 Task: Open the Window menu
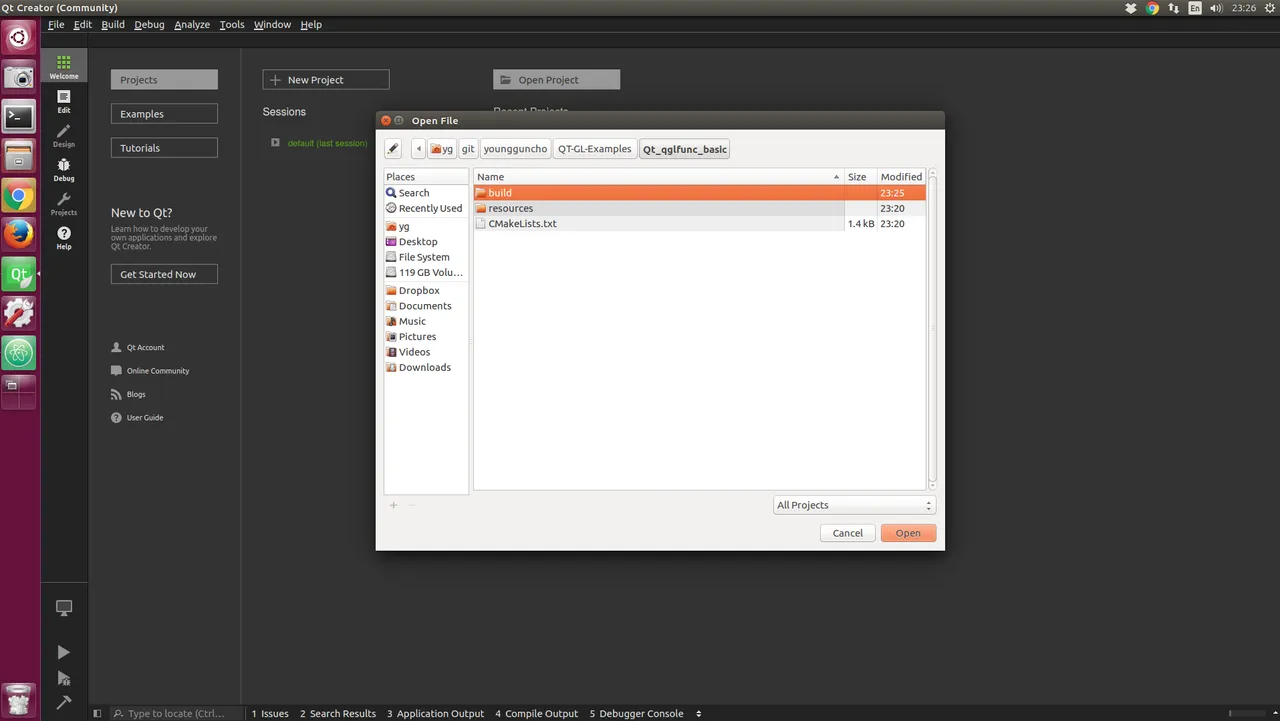tap(272, 24)
